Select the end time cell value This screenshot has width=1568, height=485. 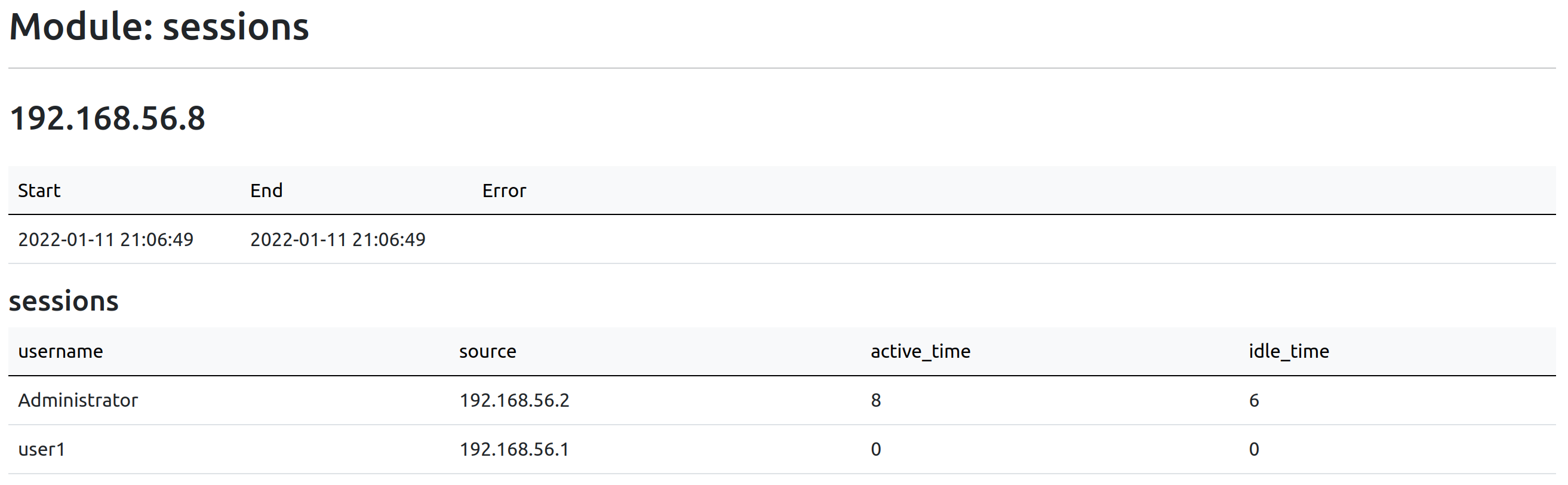338,239
